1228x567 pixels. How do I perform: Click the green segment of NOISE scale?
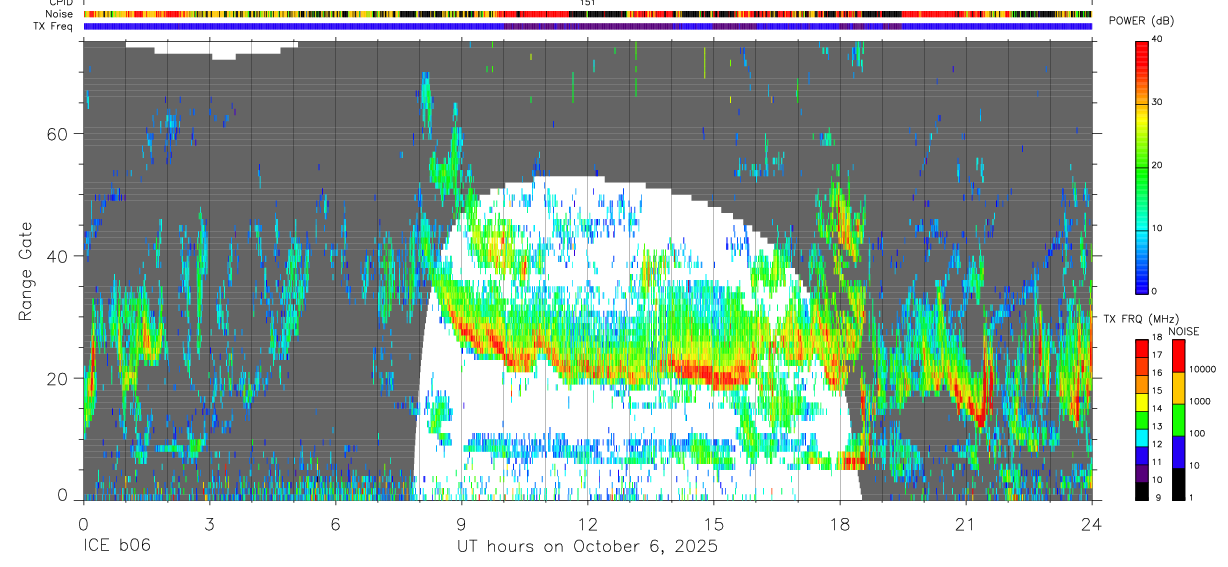1178,420
